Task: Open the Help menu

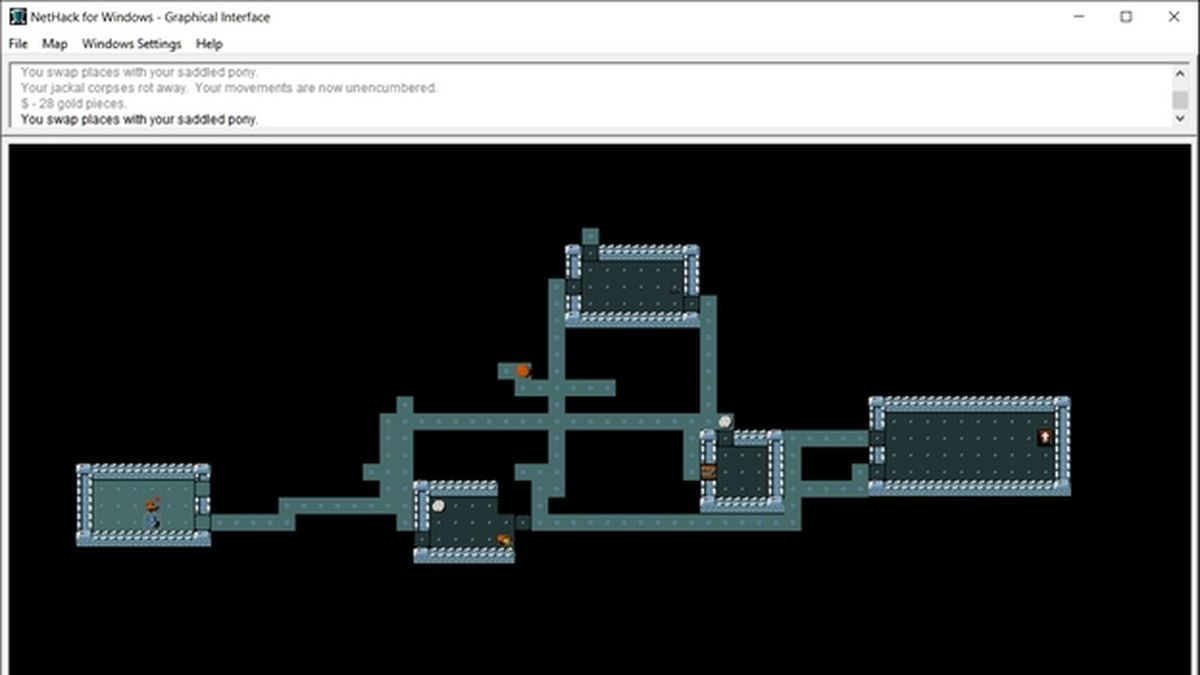Action: [x=210, y=44]
